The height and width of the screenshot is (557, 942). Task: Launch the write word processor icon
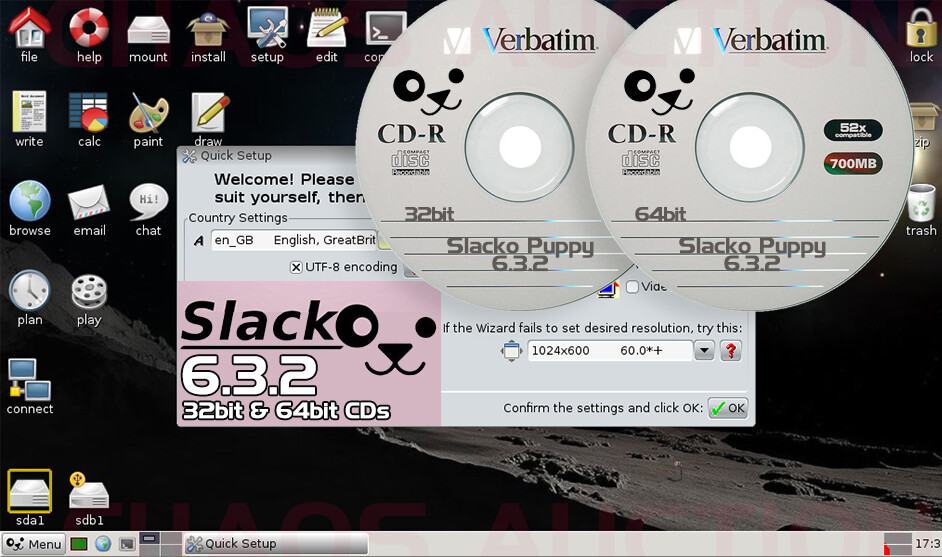tap(29, 112)
